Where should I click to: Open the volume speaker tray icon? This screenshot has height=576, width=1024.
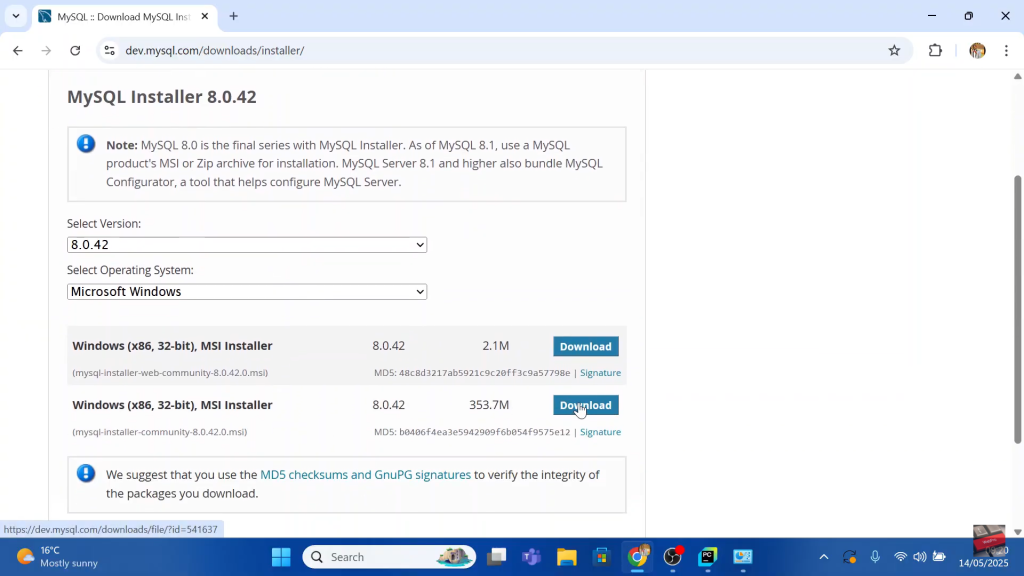(x=920, y=557)
